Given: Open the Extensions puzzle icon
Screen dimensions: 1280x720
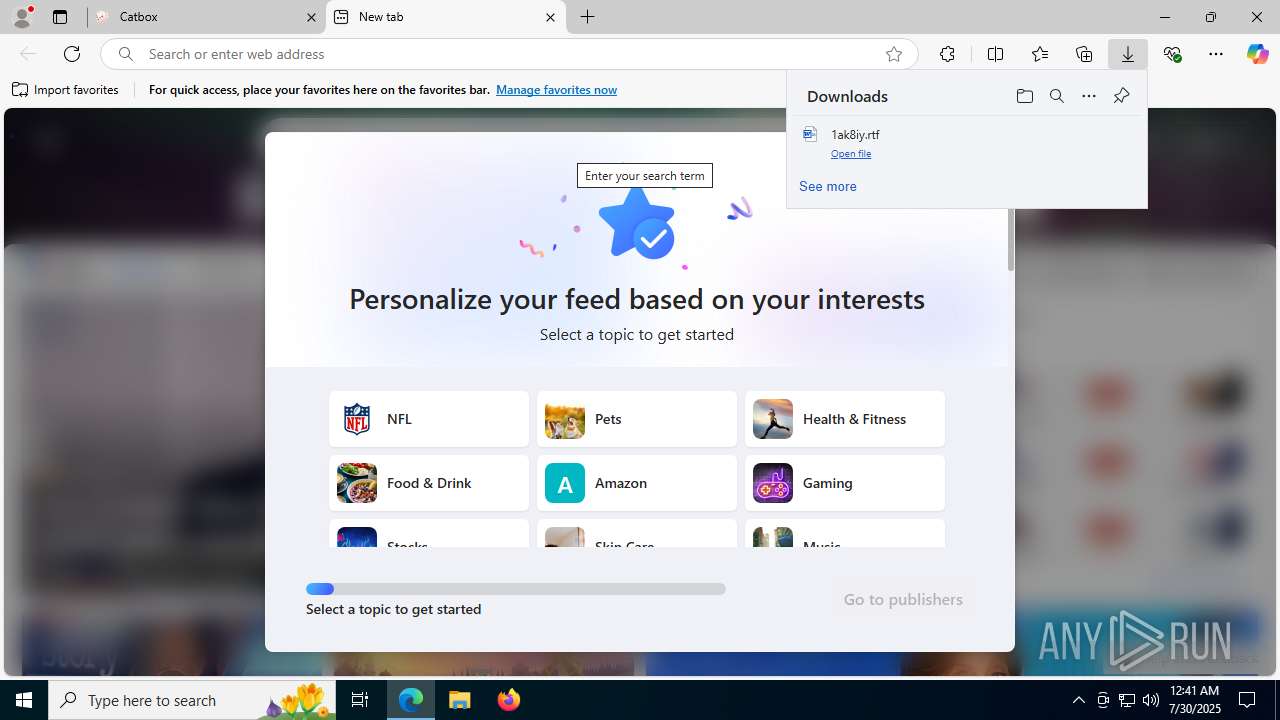Looking at the screenshot, I should tap(947, 54).
